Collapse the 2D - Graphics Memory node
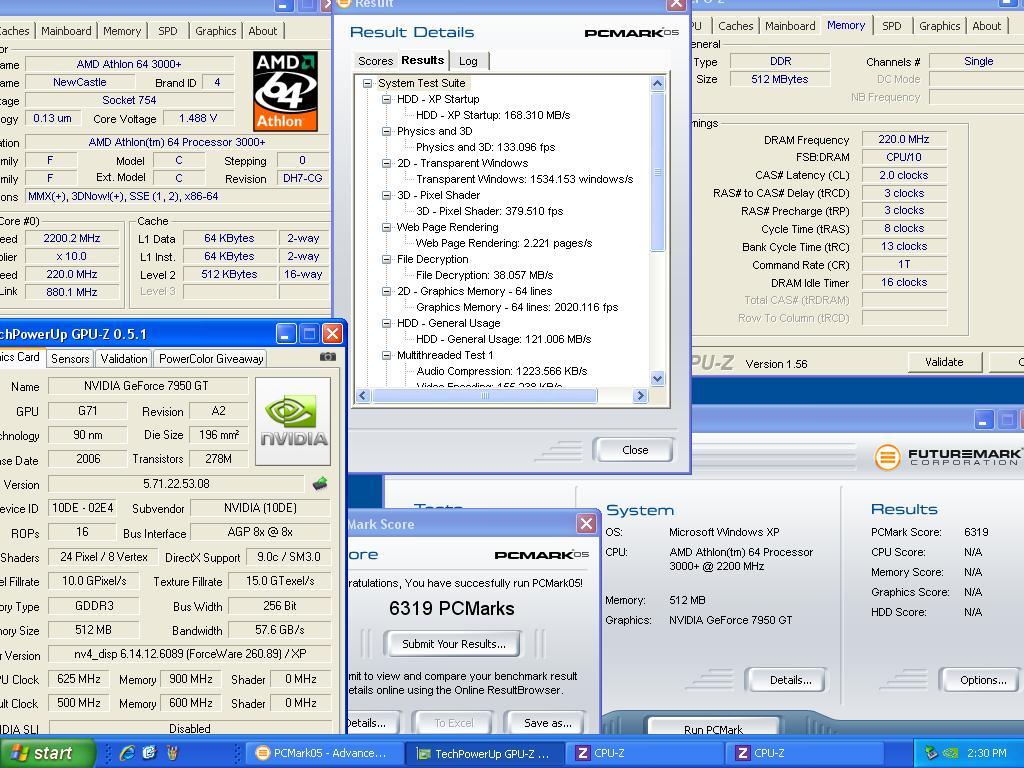Image resolution: width=1024 pixels, height=768 pixels. [x=386, y=291]
